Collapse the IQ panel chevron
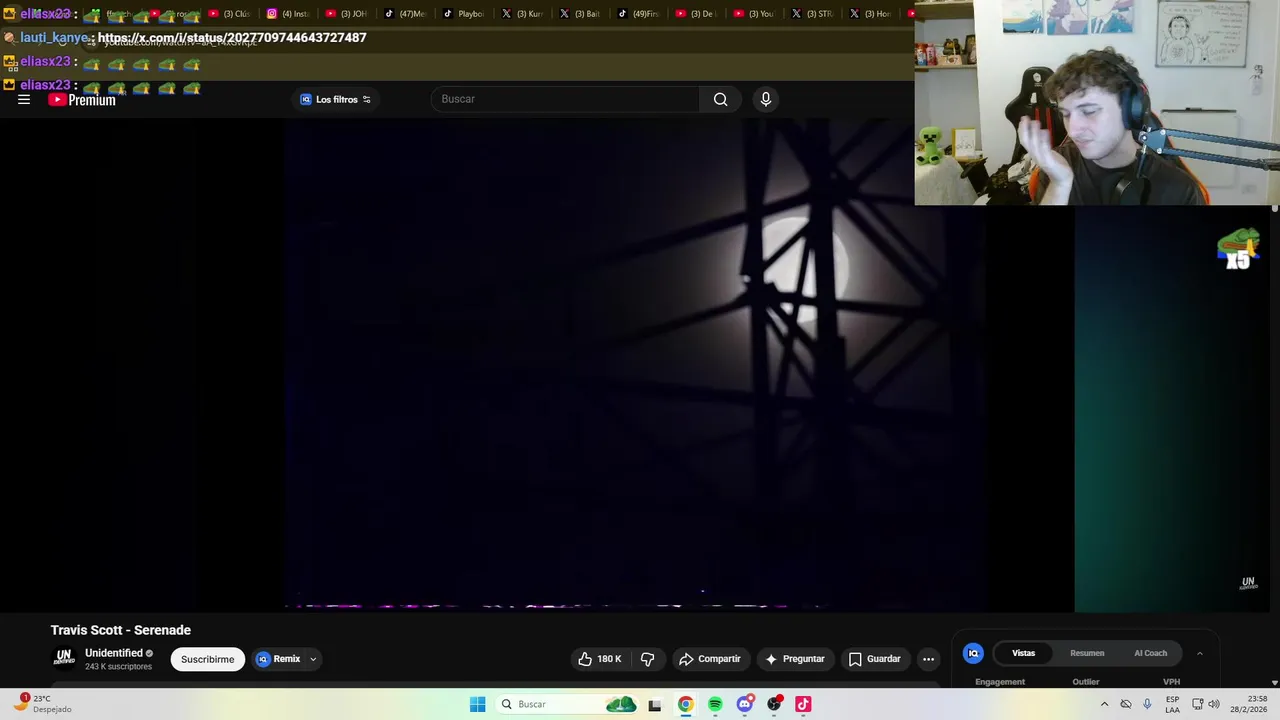The height and width of the screenshot is (720, 1280). click(x=1200, y=653)
